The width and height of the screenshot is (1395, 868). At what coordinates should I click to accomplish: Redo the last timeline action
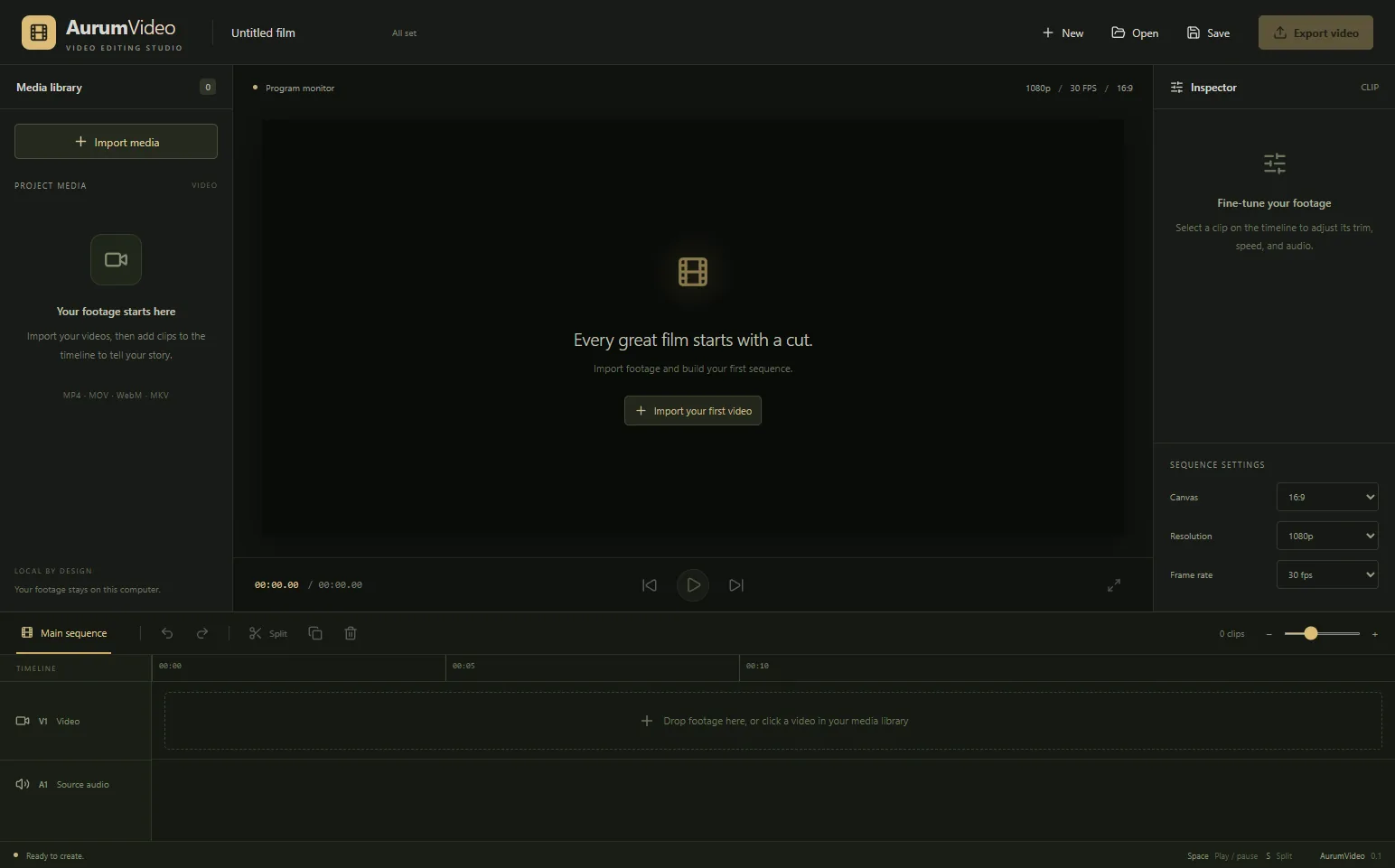click(202, 633)
